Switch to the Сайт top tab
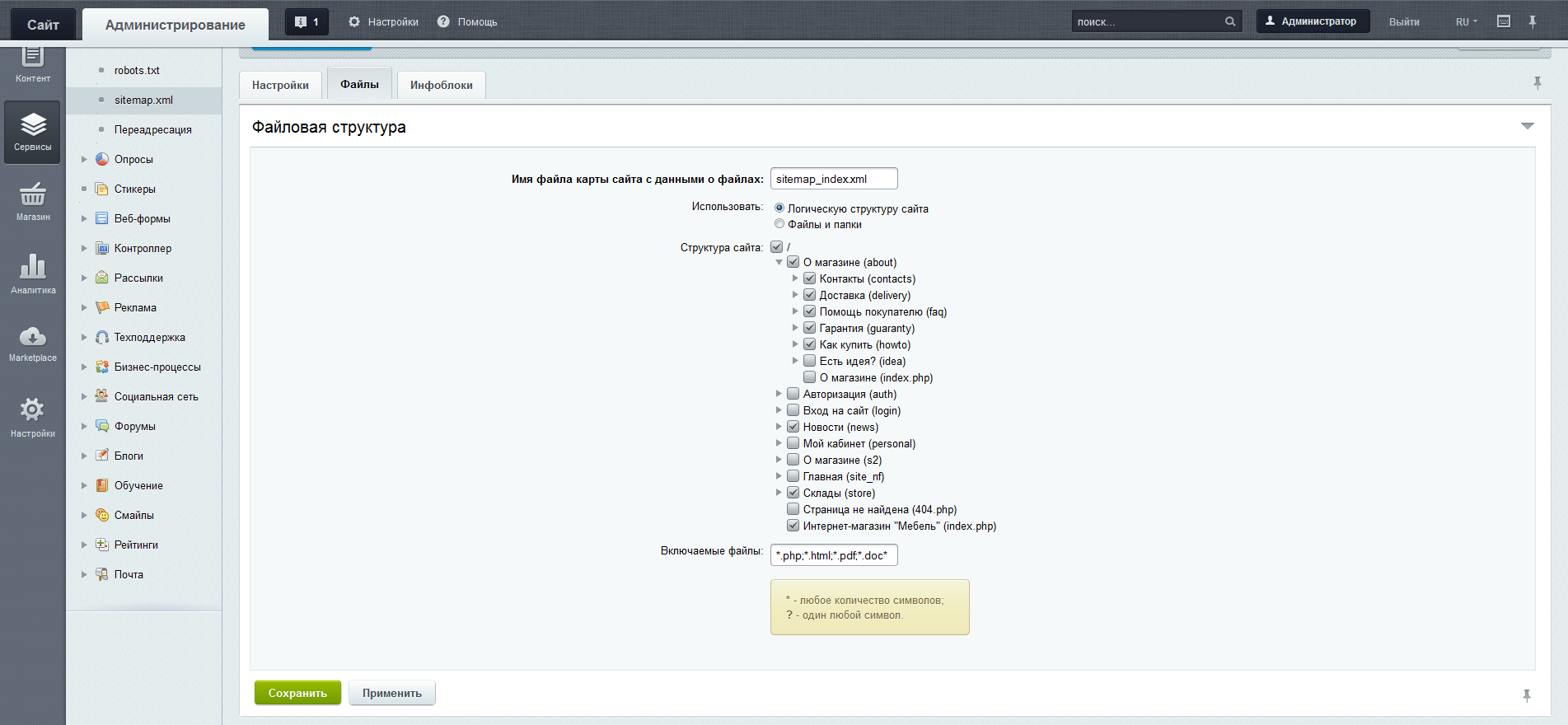Screen dimensions: 1568x725 click(x=43, y=25)
